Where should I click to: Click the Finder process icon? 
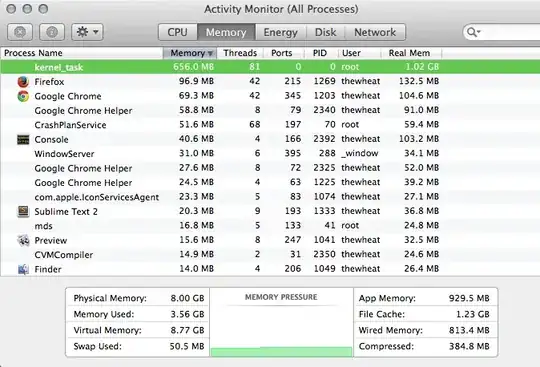[x=23, y=269]
